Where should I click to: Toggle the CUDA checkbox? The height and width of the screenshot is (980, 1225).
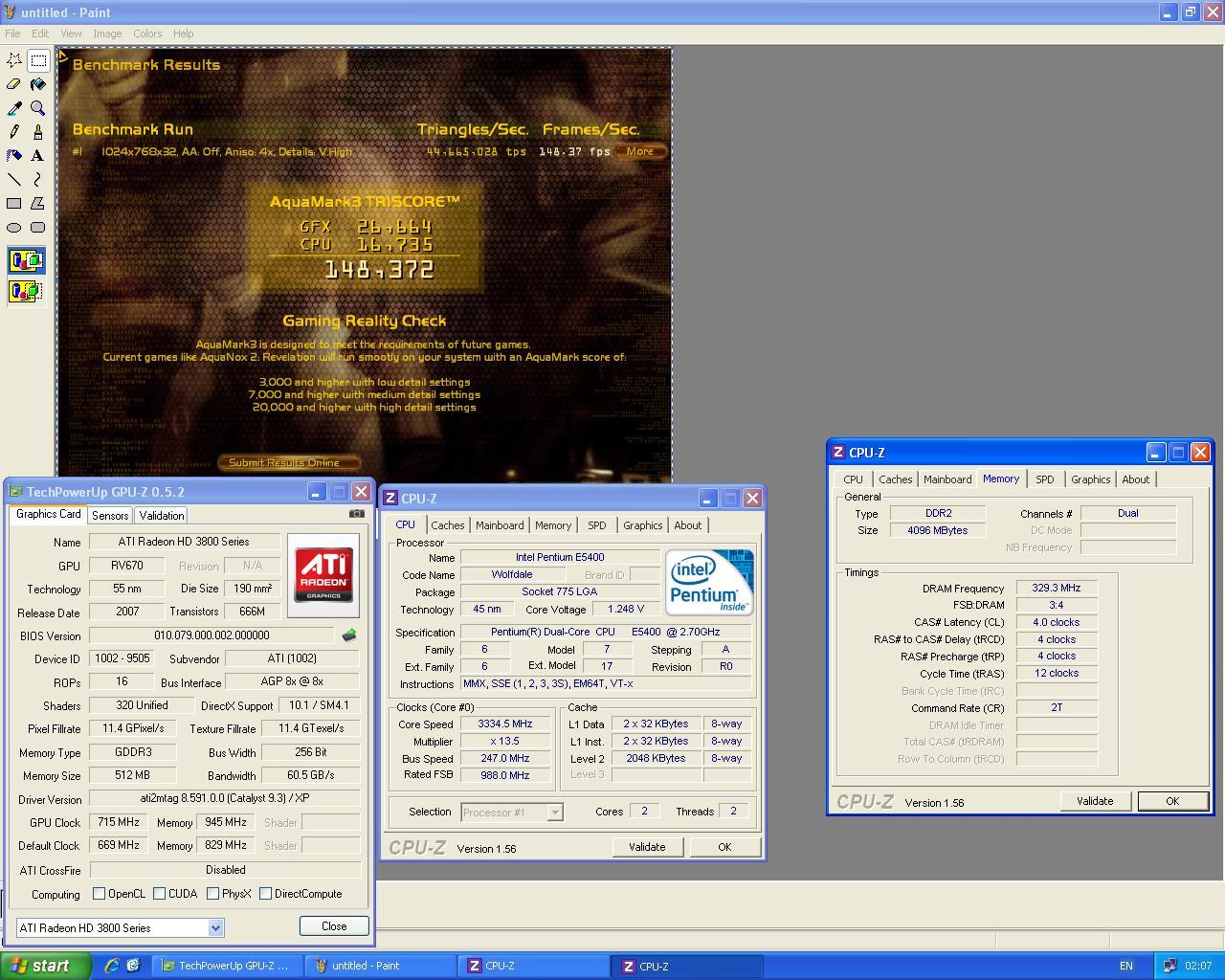pos(159,894)
